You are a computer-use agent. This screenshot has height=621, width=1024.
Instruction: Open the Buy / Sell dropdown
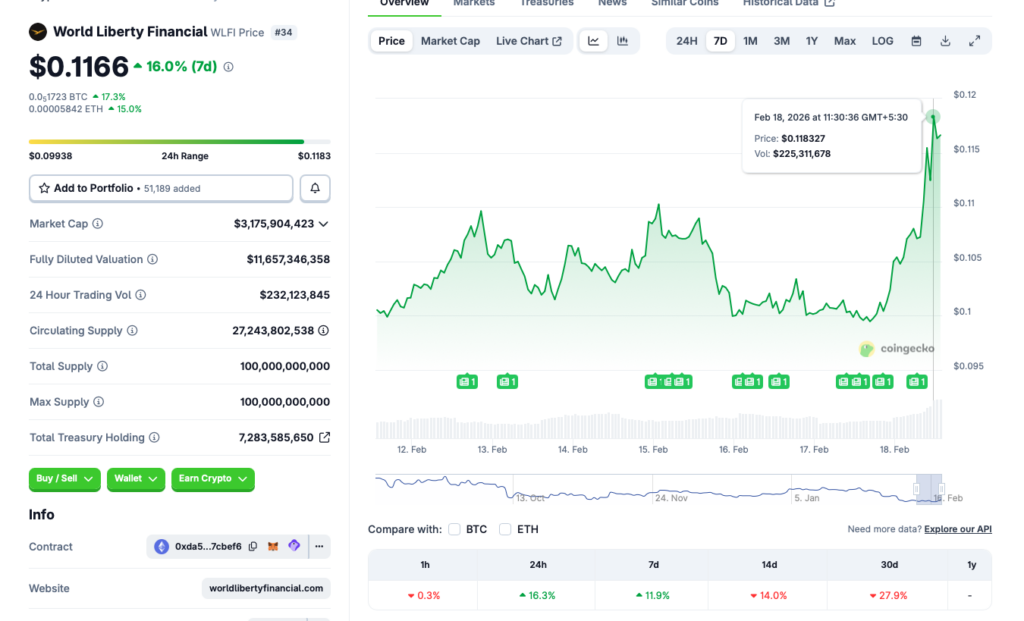point(65,479)
